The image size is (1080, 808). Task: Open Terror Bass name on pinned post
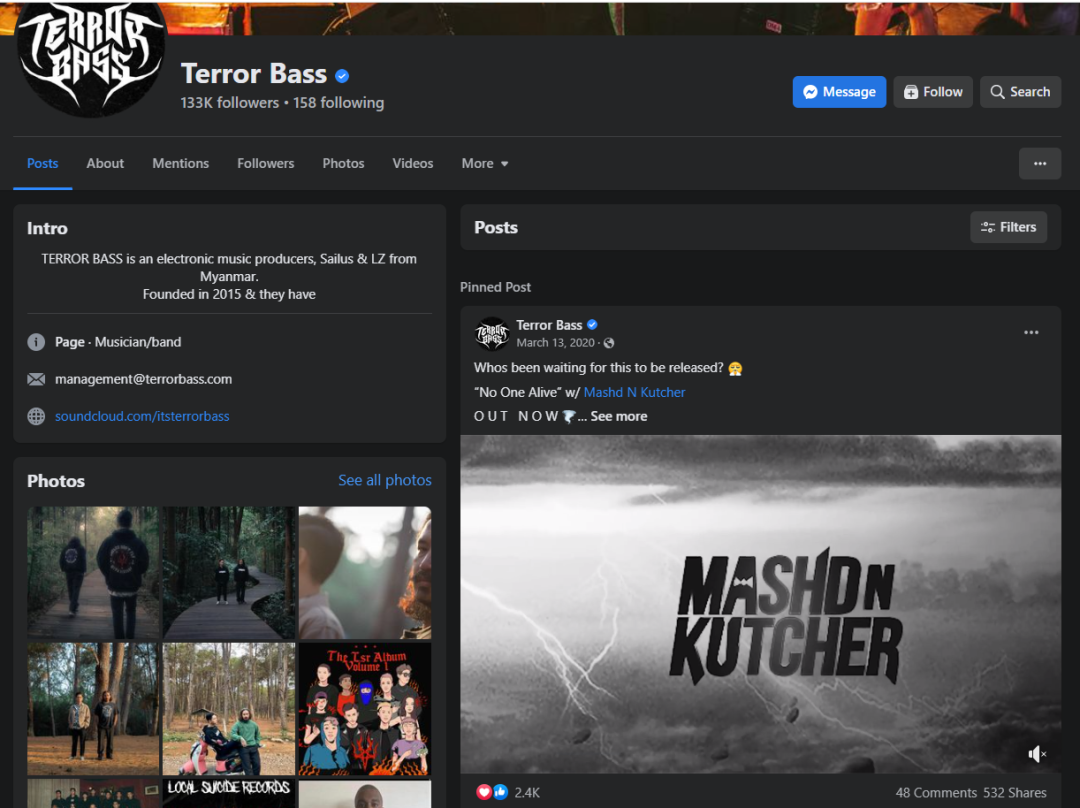click(549, 325)
